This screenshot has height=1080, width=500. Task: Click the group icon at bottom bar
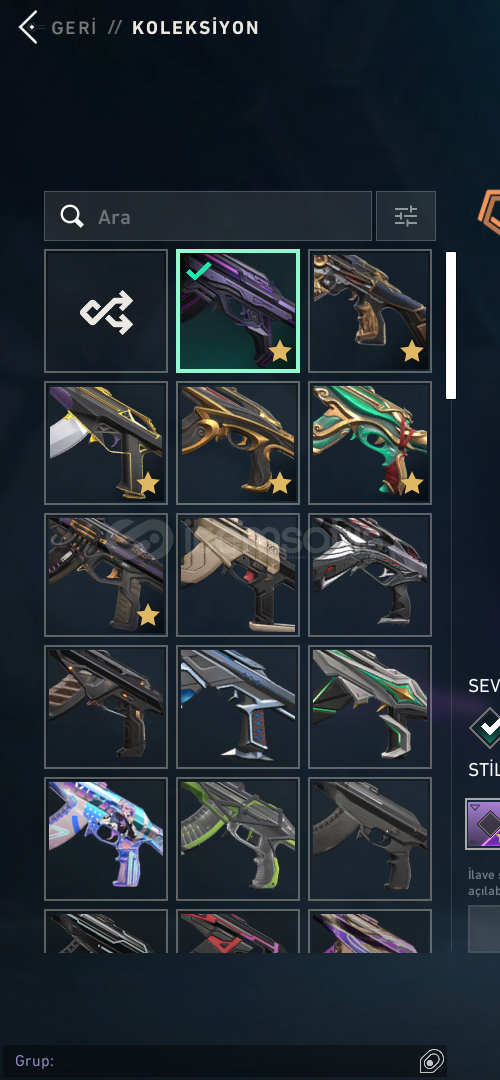point(430,1059)
